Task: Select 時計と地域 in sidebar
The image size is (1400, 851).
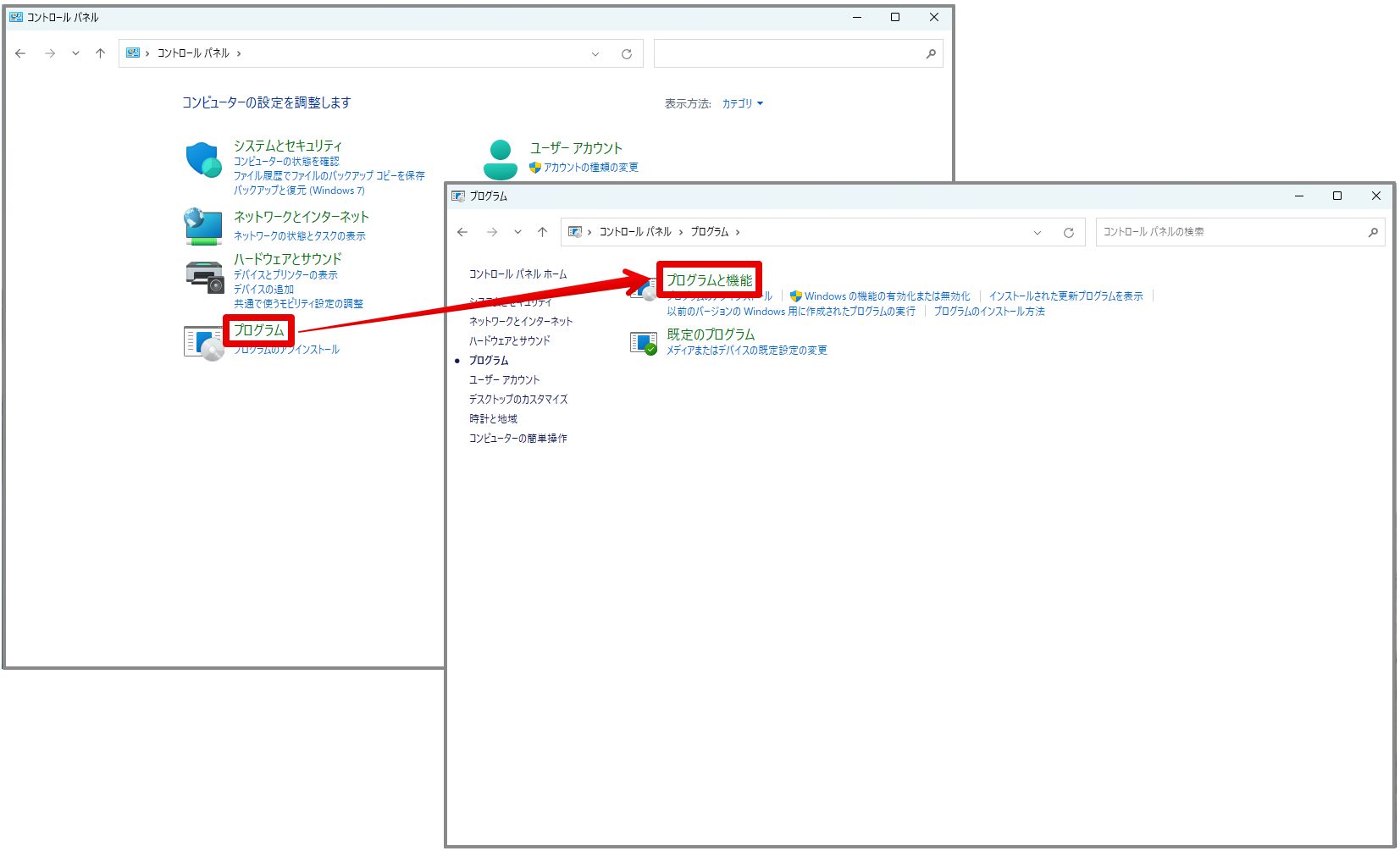Action: (x=493, y=419)
